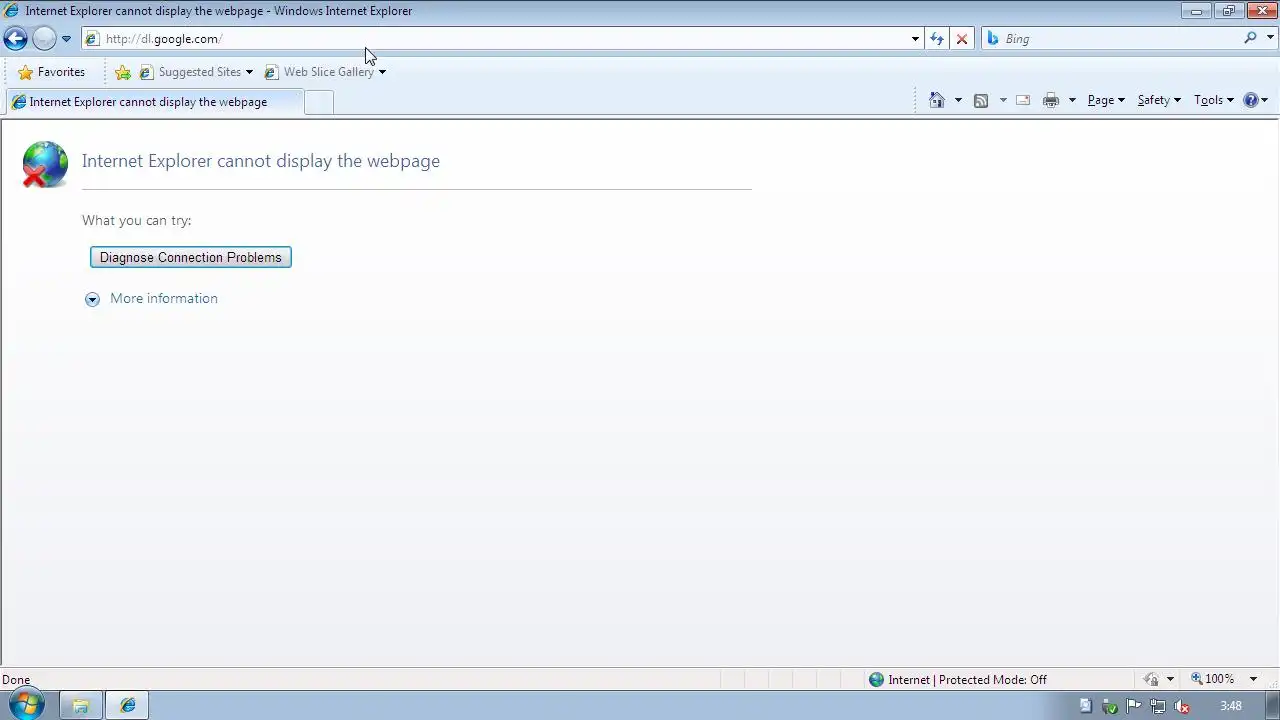Select the 'Internet Explorer cannot display' tab

[x=153, y=102]
